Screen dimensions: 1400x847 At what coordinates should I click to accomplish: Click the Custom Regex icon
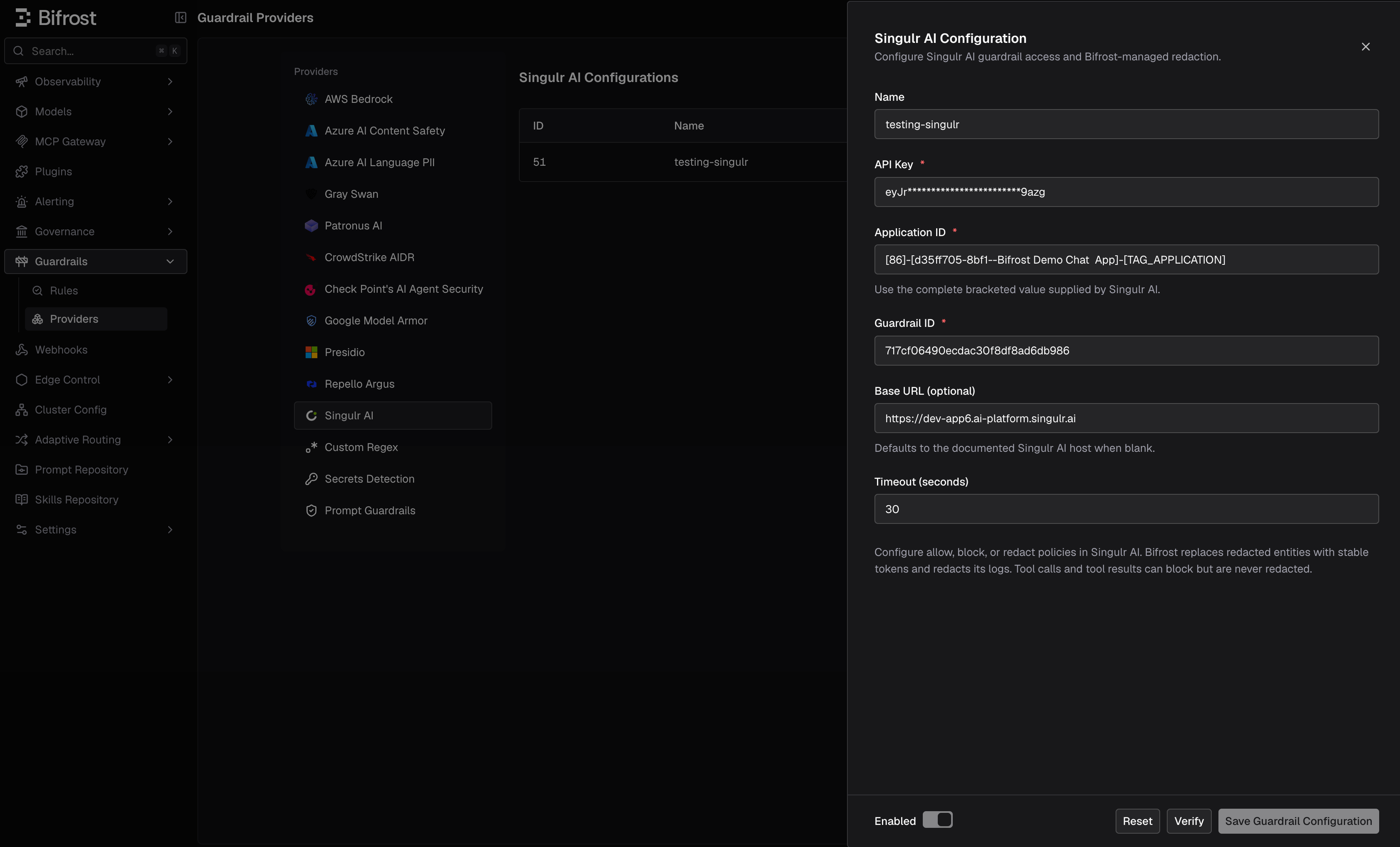(x=311, y=448)
